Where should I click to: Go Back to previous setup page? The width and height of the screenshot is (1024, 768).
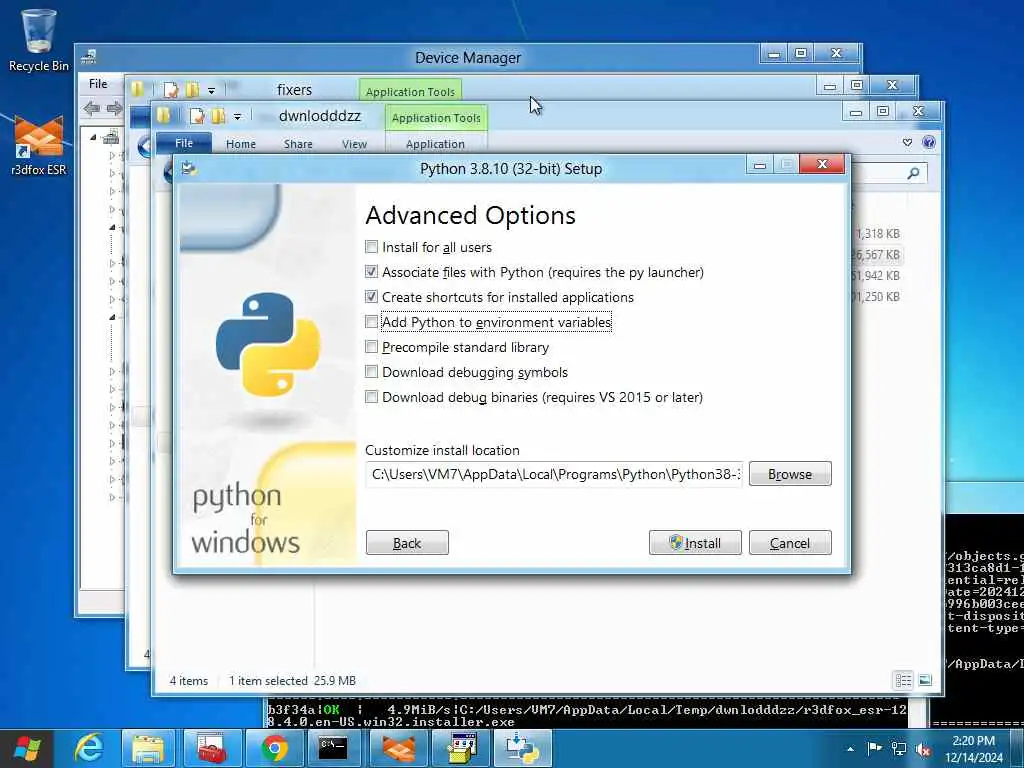(x=407, y=543)
